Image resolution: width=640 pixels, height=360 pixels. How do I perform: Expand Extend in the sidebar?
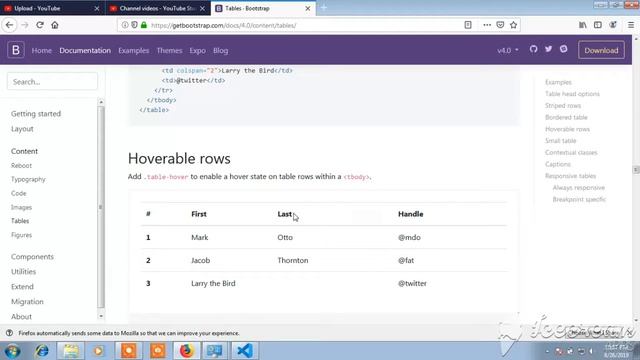pyautogui.click(x=22, y=287)
